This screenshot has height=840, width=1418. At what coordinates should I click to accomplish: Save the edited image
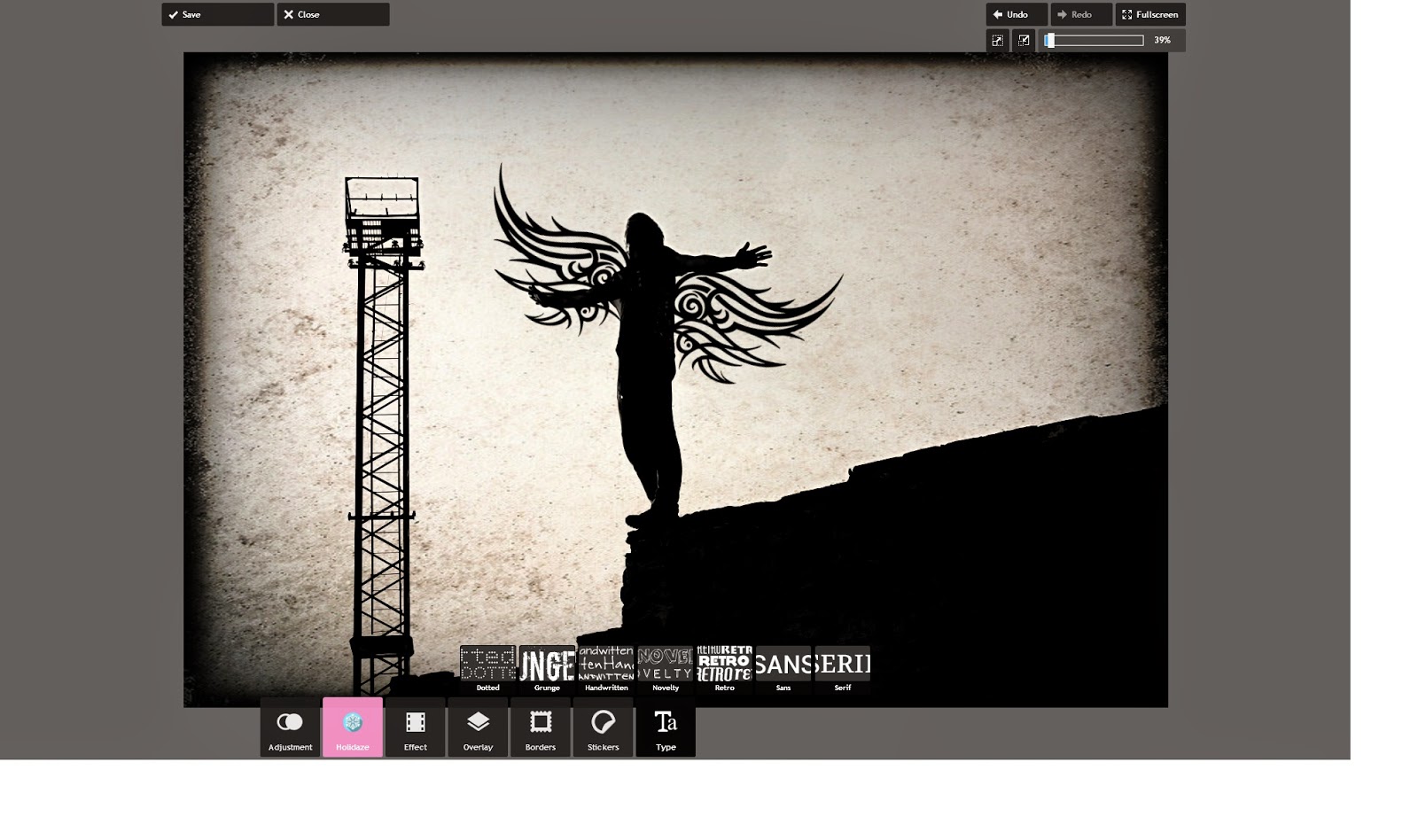coord(218,14)
